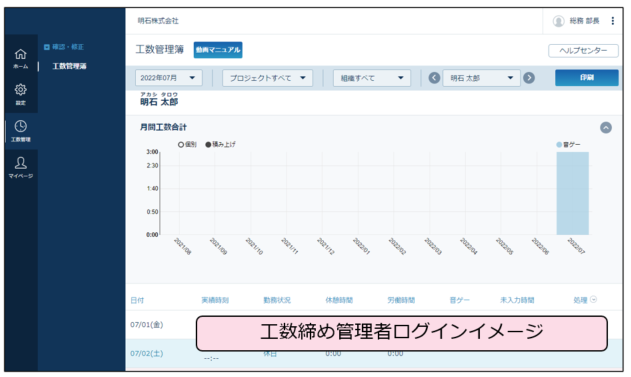Select the 工数管理 clock icon
Image resolution: width=631 pixels, height=377 pixels.
pyautogui.click(x=21, y=126)
